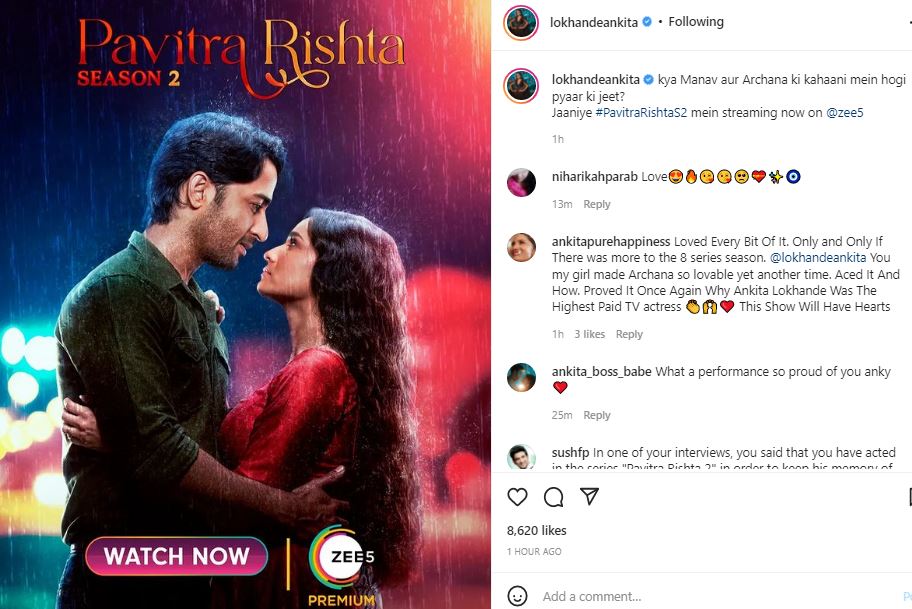Image resolution: width=912 pixels, height=609 pixels.
Task: Share post via paper plane icon
Action: tap(589, 496)
